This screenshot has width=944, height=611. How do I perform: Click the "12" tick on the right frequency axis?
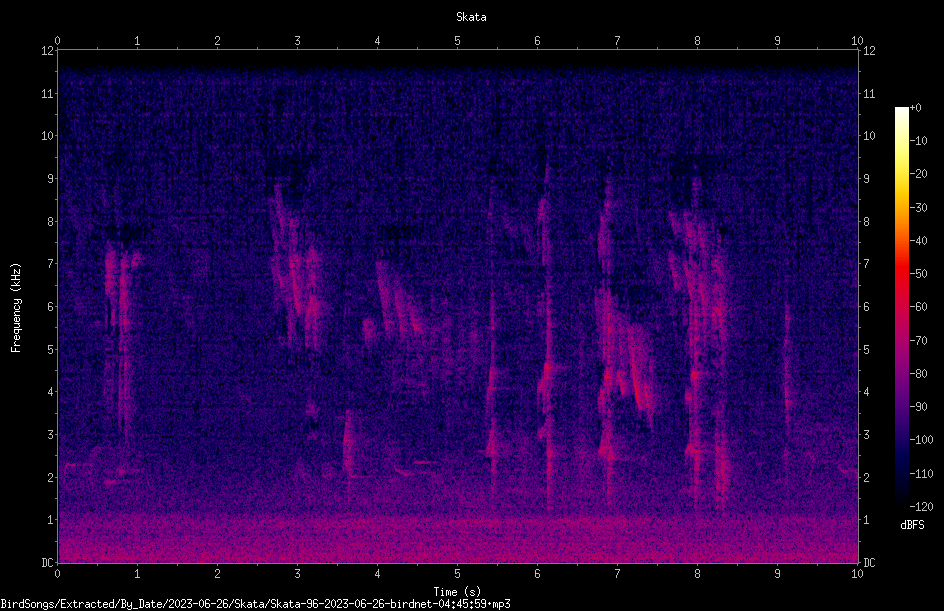[869, 51]
